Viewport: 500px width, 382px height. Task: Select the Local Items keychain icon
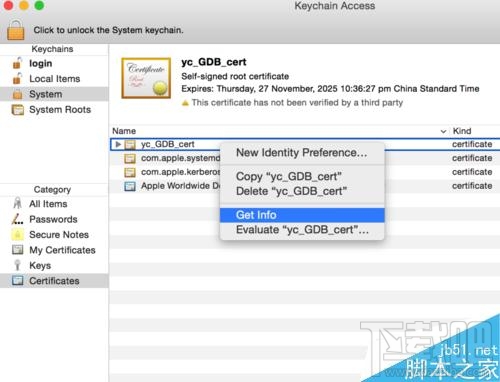click(17, 78)
